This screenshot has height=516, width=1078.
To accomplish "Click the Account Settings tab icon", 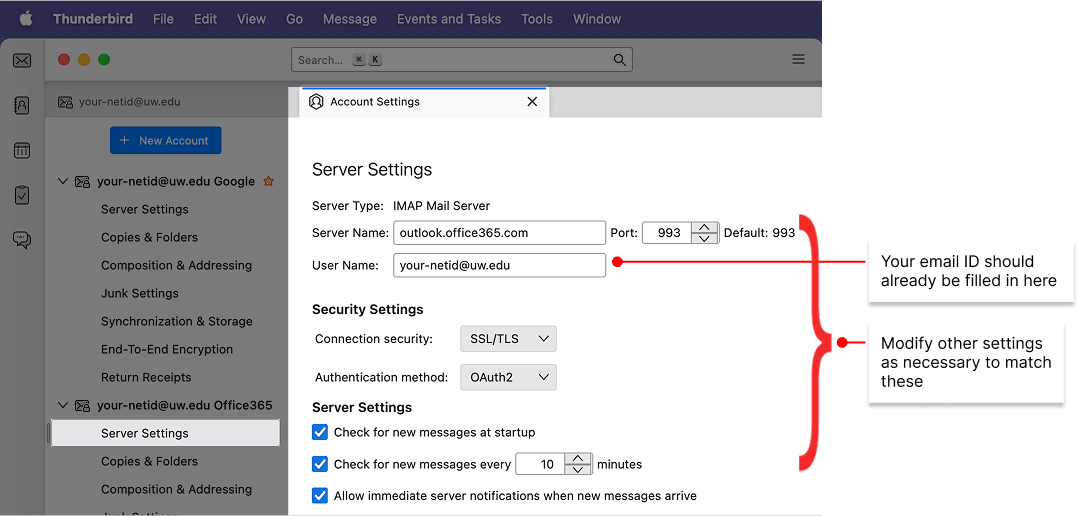I will [x=316, y=102].
